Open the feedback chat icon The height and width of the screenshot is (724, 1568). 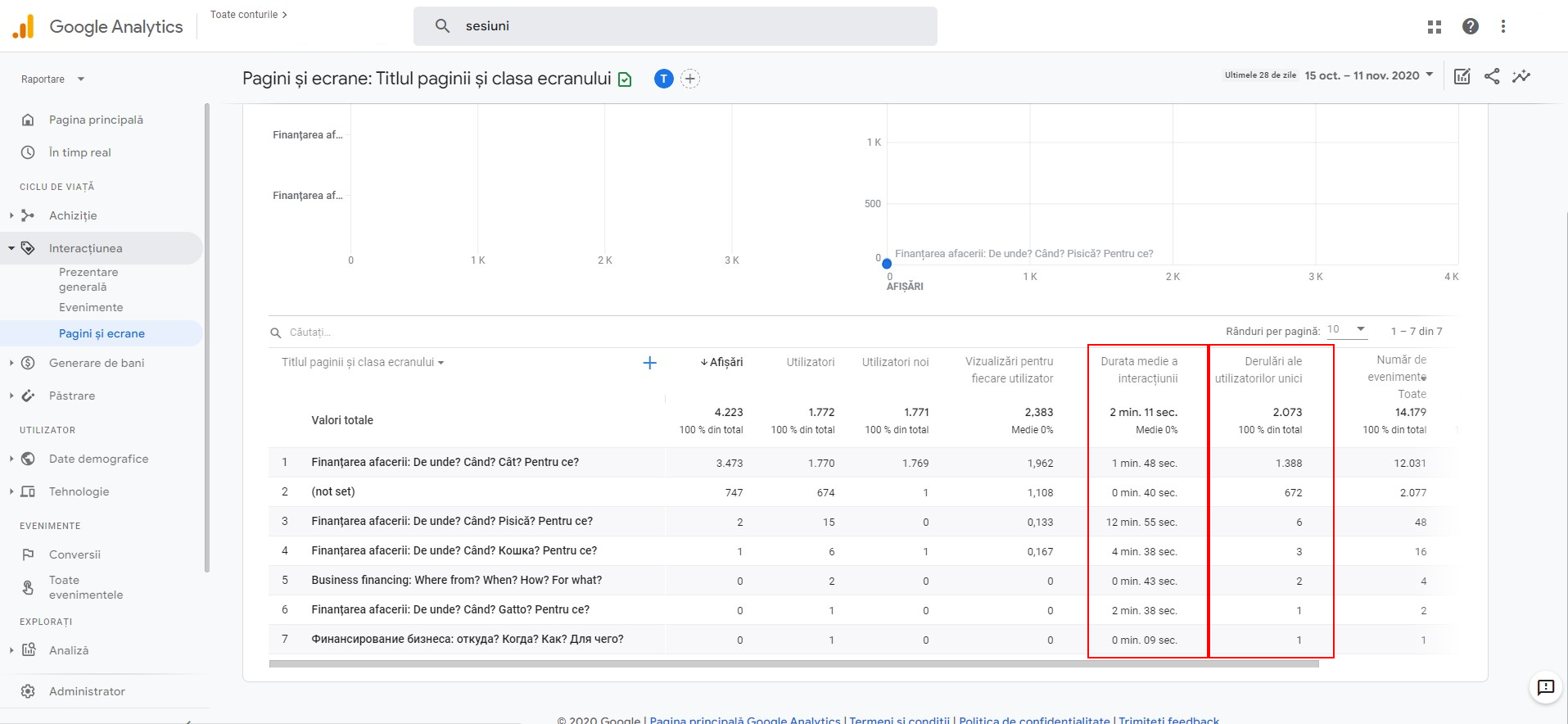point(1545,687)
